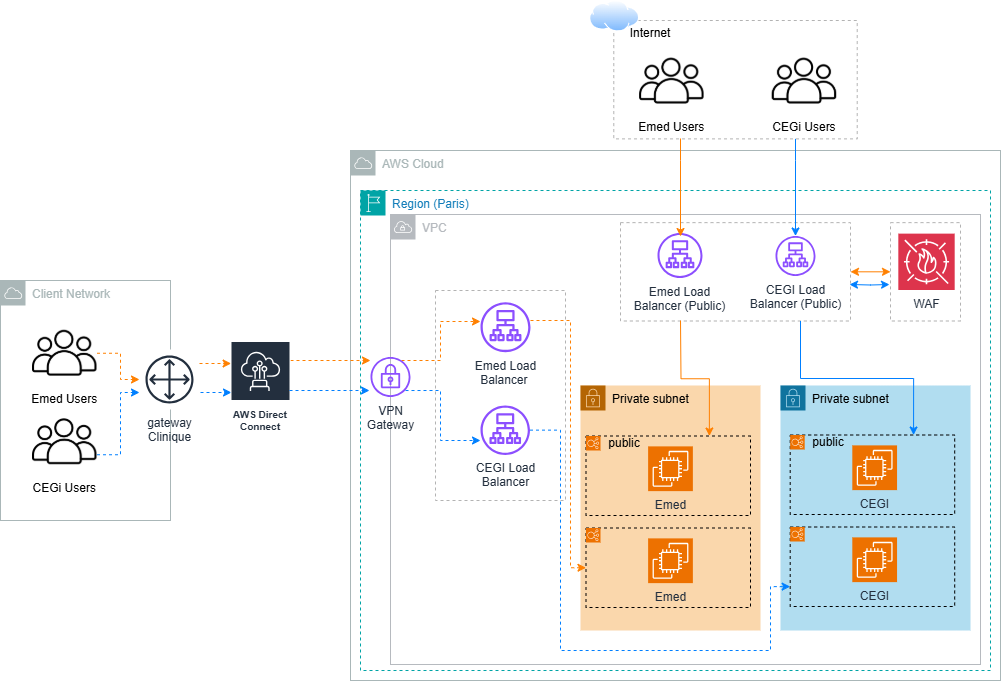The image size is (1001, 681).
Task: Click the gateway Clinique router icon
Action: click(x=169, y=379)
